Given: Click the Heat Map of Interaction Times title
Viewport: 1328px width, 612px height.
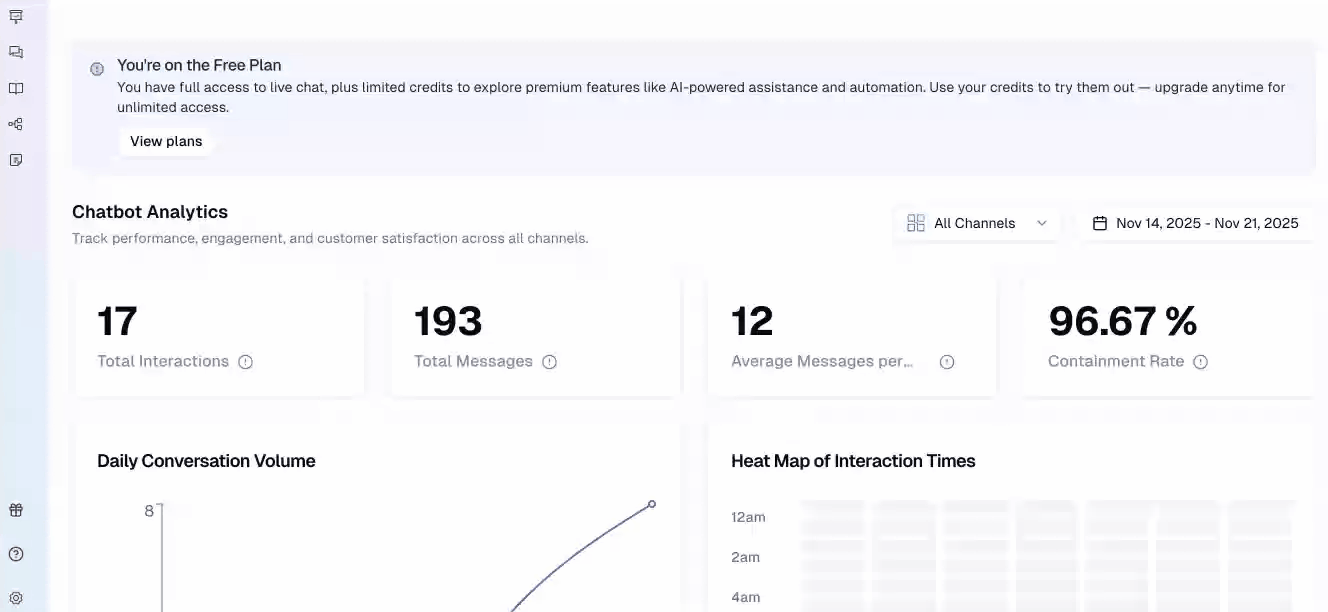Looking at the screenshot, I should point(853,461).
